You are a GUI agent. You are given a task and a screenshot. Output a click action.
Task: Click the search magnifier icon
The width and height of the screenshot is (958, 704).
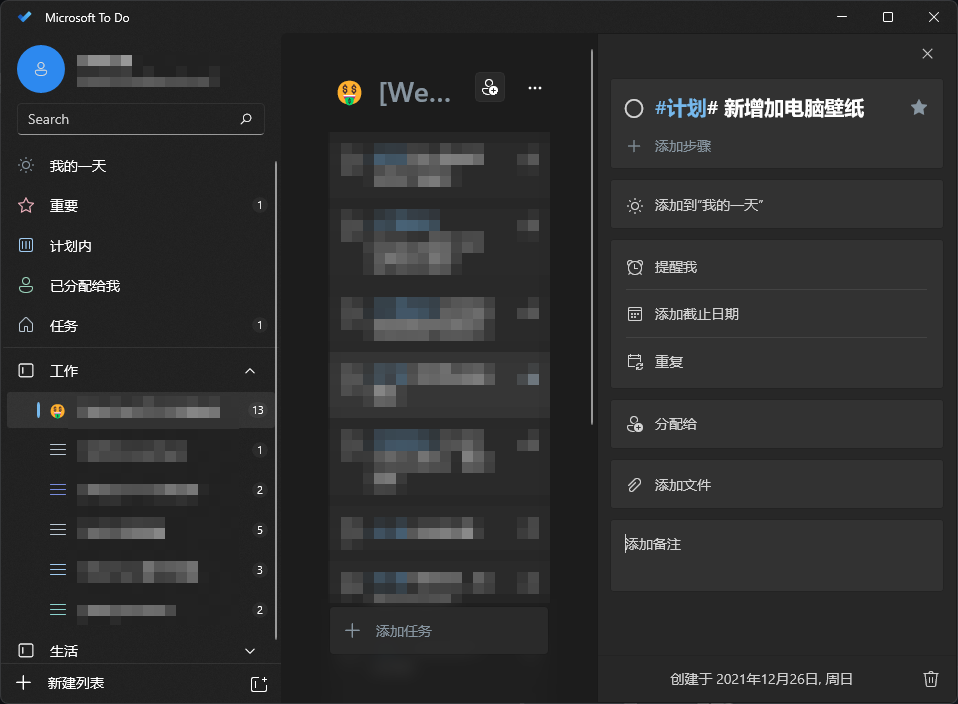(x=246, y=119)
